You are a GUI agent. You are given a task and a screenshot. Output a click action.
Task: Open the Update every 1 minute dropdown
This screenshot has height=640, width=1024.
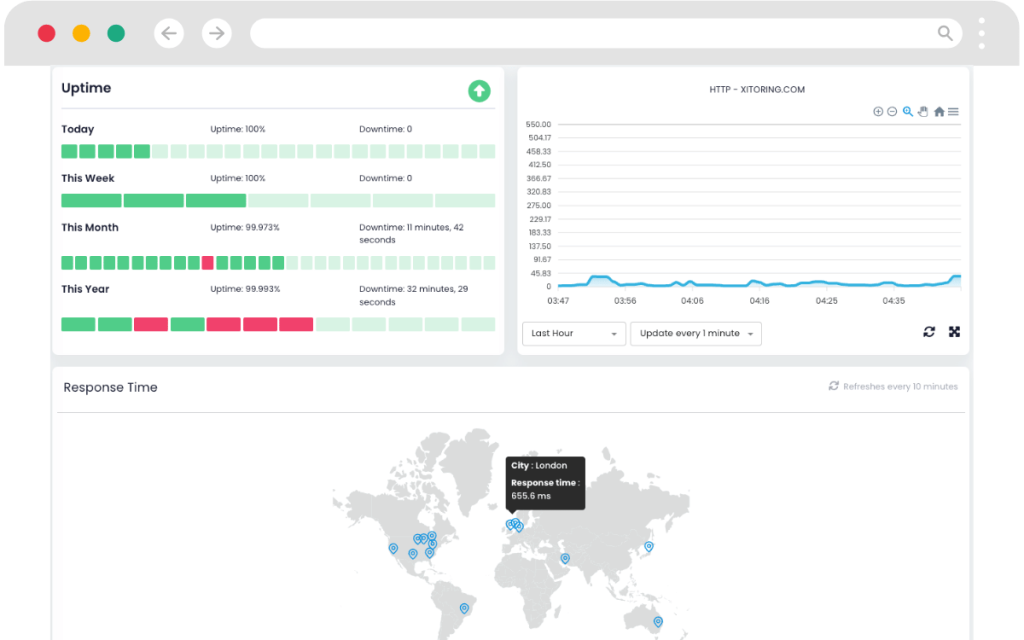695,333
